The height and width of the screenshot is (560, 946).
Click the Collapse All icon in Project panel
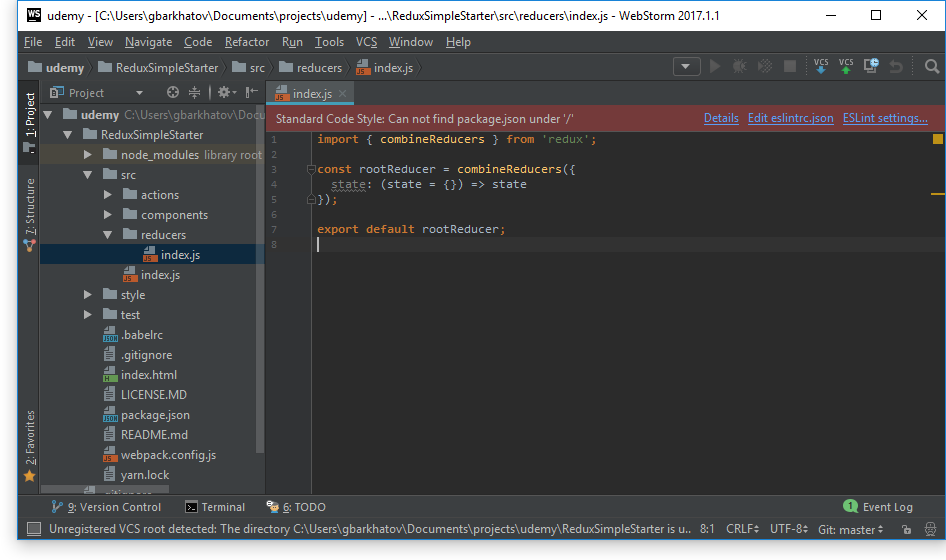[x=194, y=92]
